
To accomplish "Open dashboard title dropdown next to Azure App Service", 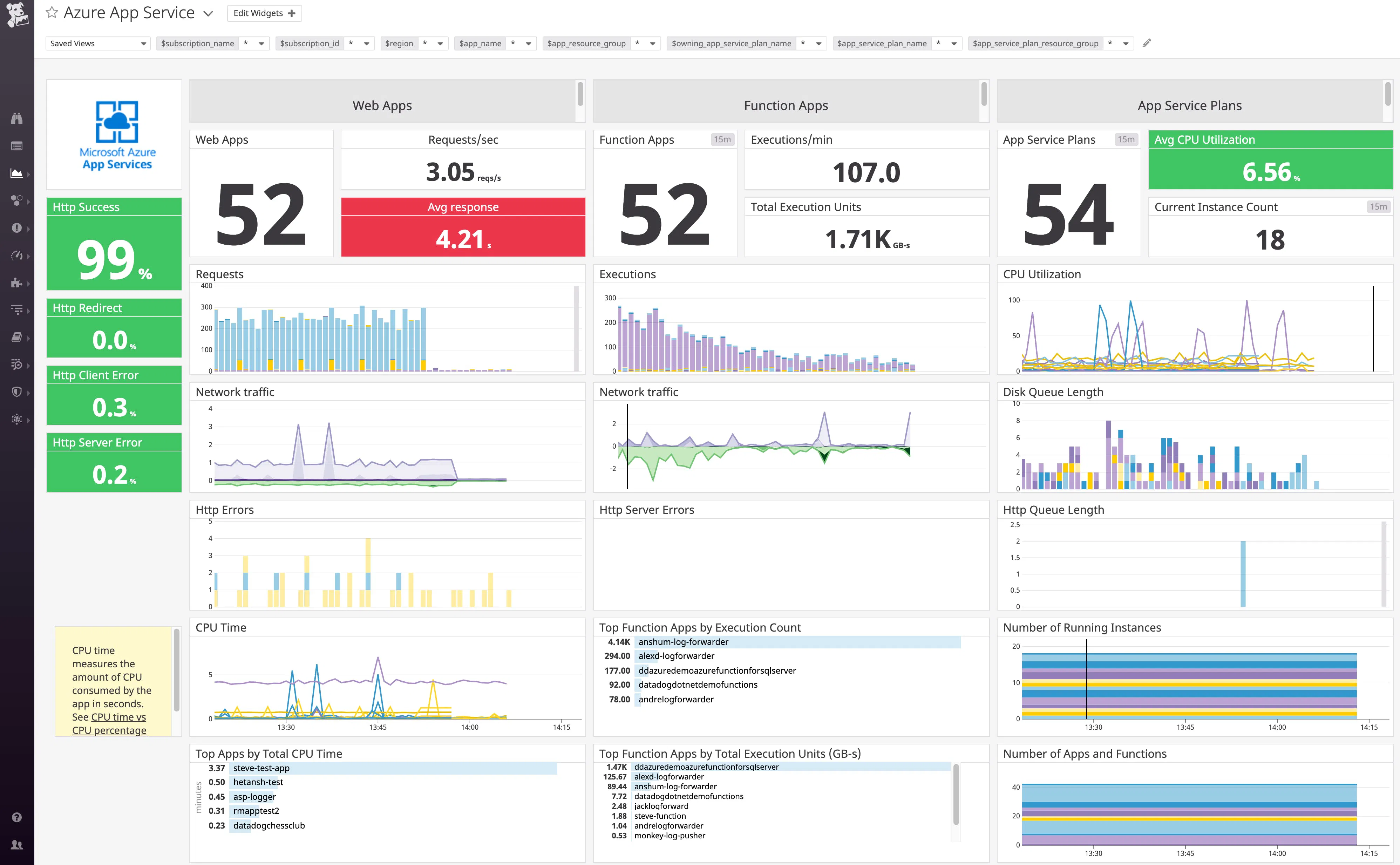I will click(207, 13).
